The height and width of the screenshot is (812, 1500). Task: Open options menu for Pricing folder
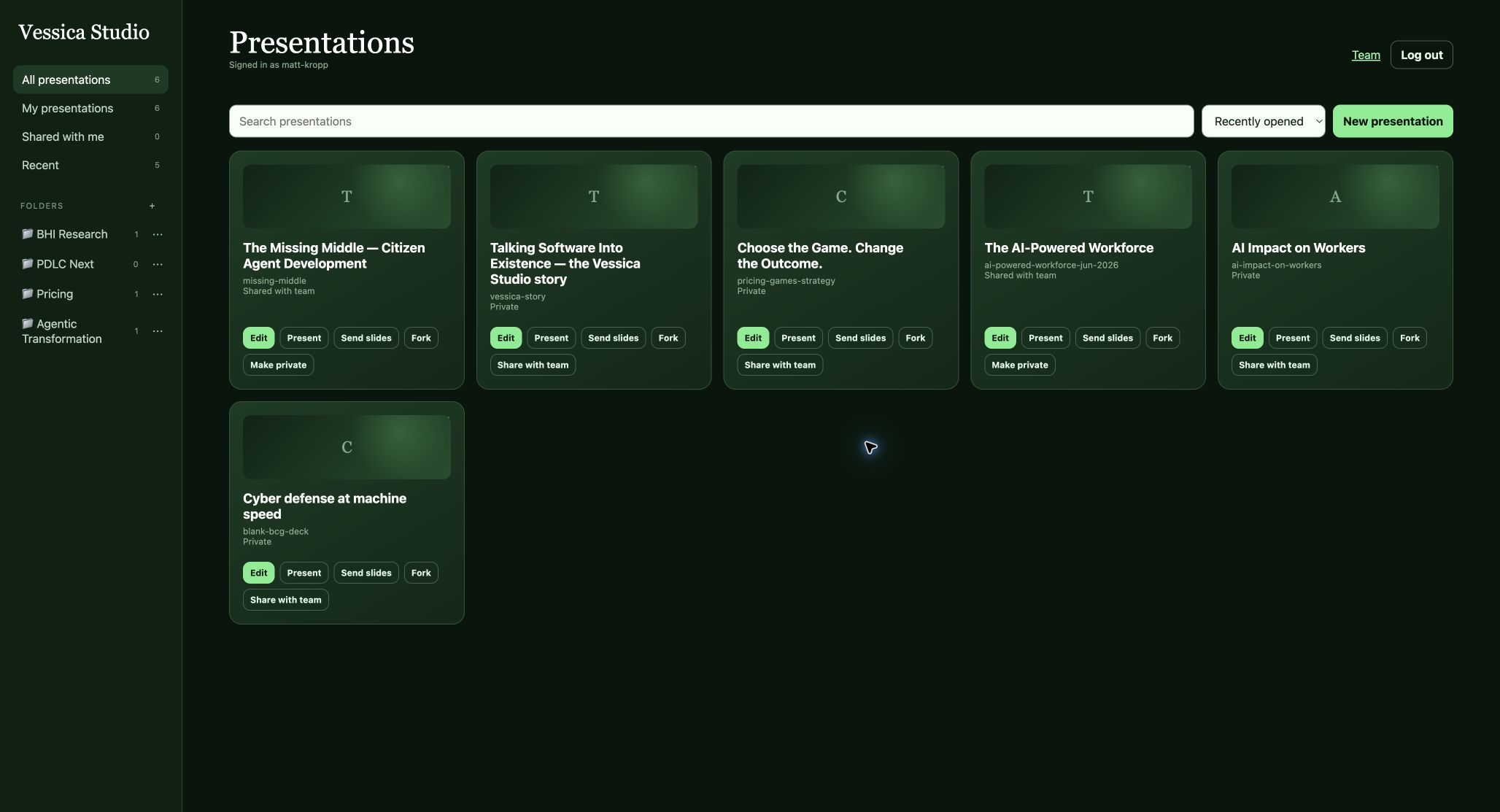(158, 294)
